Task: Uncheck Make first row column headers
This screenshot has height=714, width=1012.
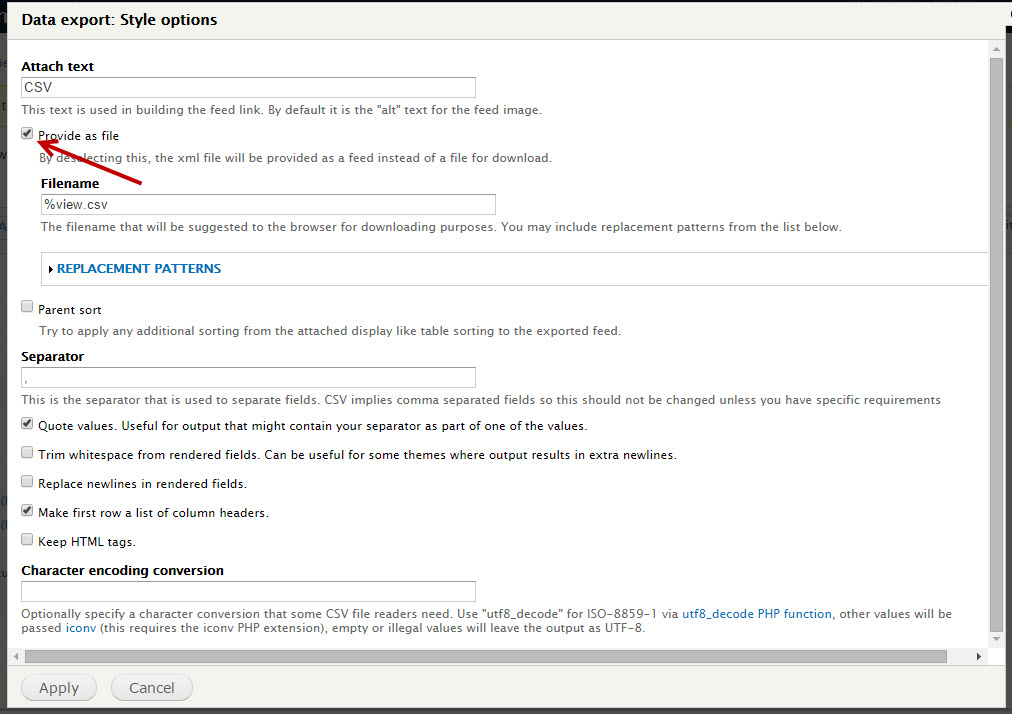Action: click(x=27, y=511)
